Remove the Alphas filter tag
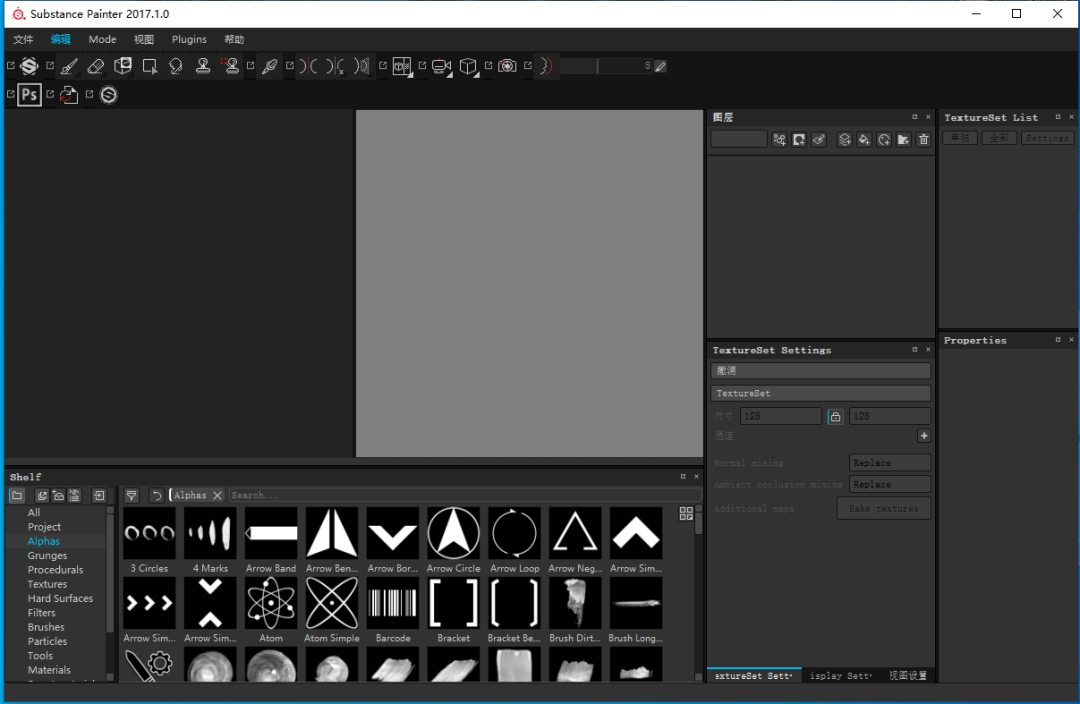The image size is (1080, 704). coord(218,495)
